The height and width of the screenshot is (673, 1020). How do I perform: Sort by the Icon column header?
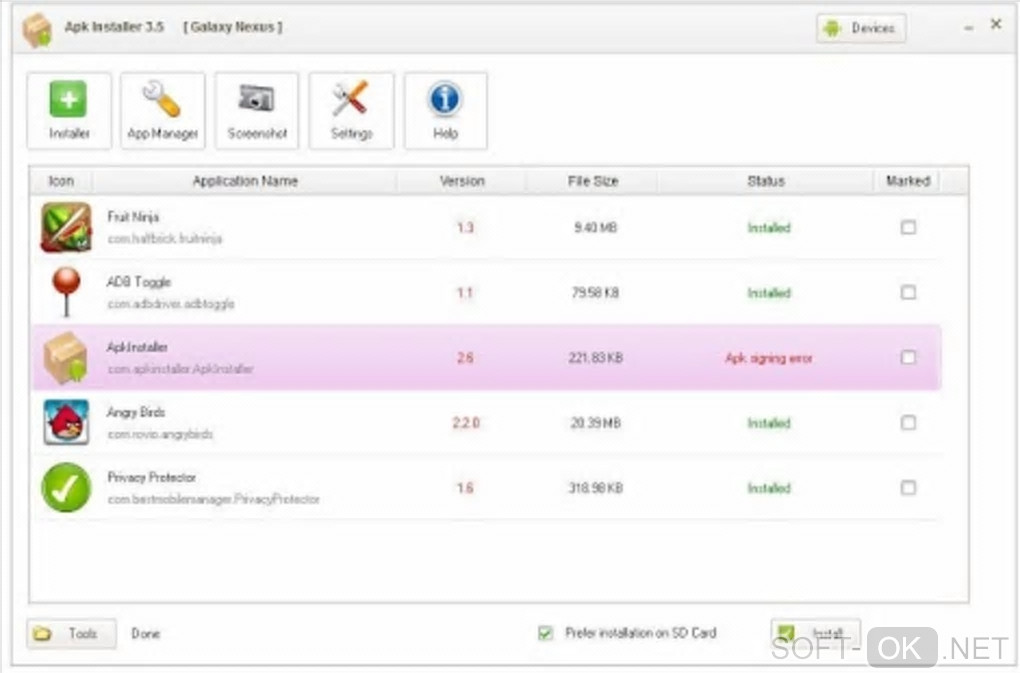[x=61, y=181]
